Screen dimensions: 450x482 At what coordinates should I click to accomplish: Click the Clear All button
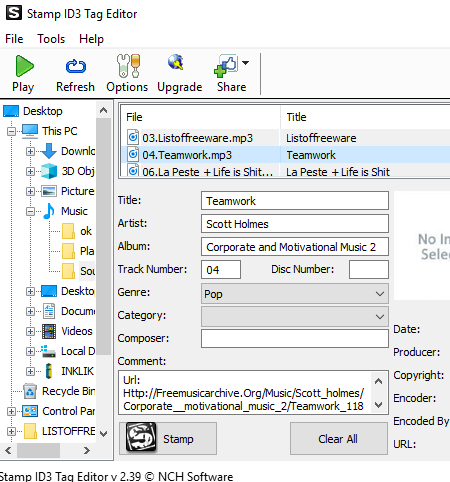339,439
